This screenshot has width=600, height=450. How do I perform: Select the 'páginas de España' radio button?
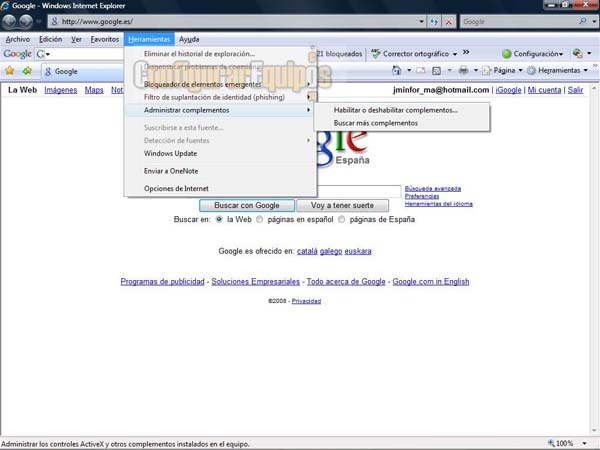tap(341, 219)
